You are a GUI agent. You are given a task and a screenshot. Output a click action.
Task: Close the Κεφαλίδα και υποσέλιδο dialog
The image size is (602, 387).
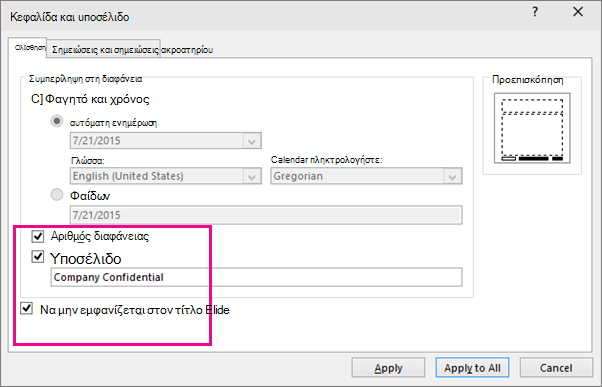(578, 12)
